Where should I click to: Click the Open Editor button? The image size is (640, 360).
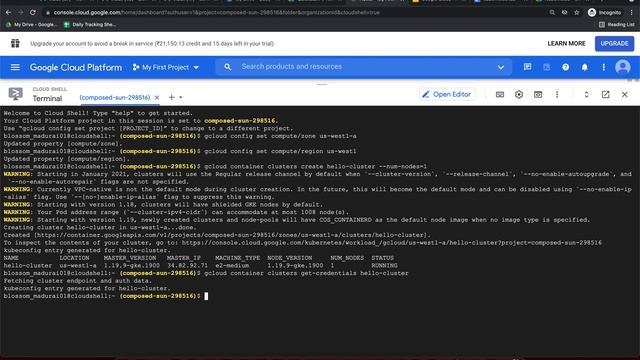click(x=447, y=94)
